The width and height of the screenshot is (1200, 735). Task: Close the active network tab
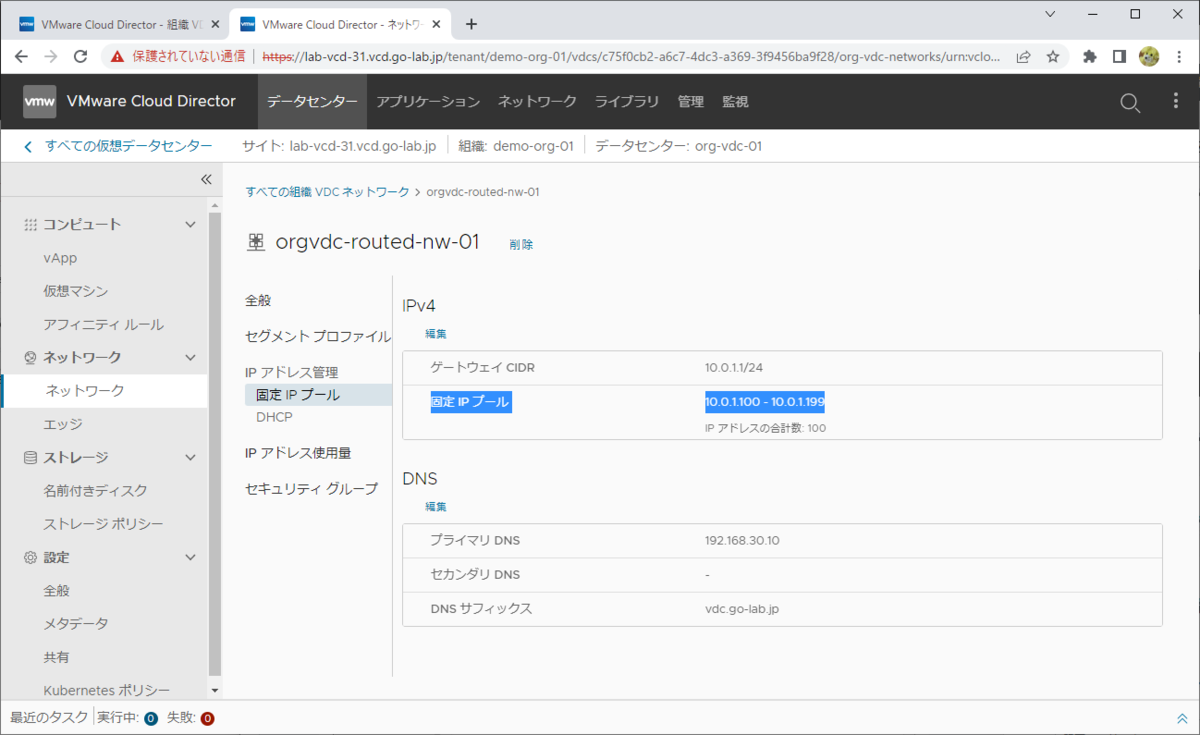tap(436, 24)
